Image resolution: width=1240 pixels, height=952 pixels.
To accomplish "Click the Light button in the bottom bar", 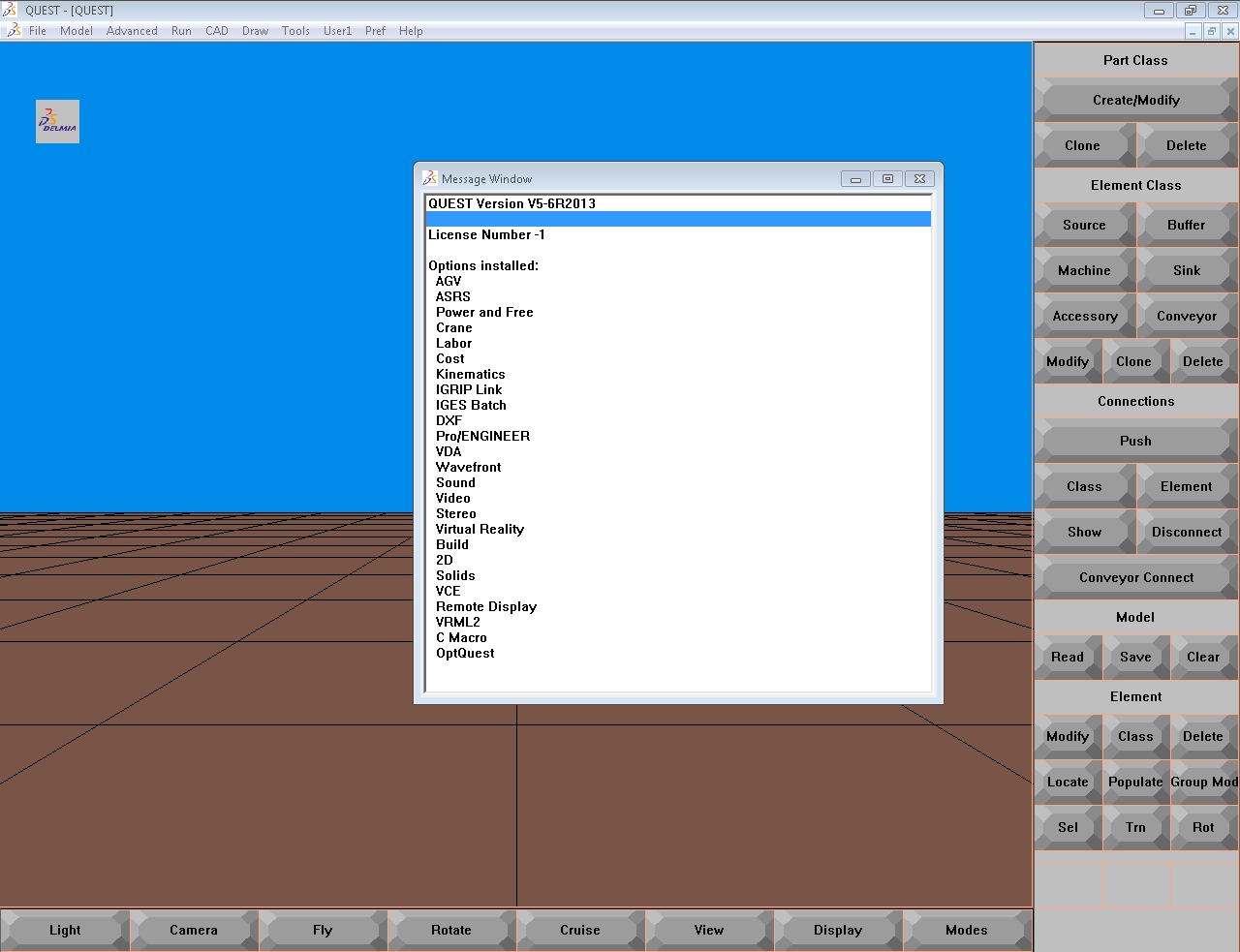I will point(65,930).
